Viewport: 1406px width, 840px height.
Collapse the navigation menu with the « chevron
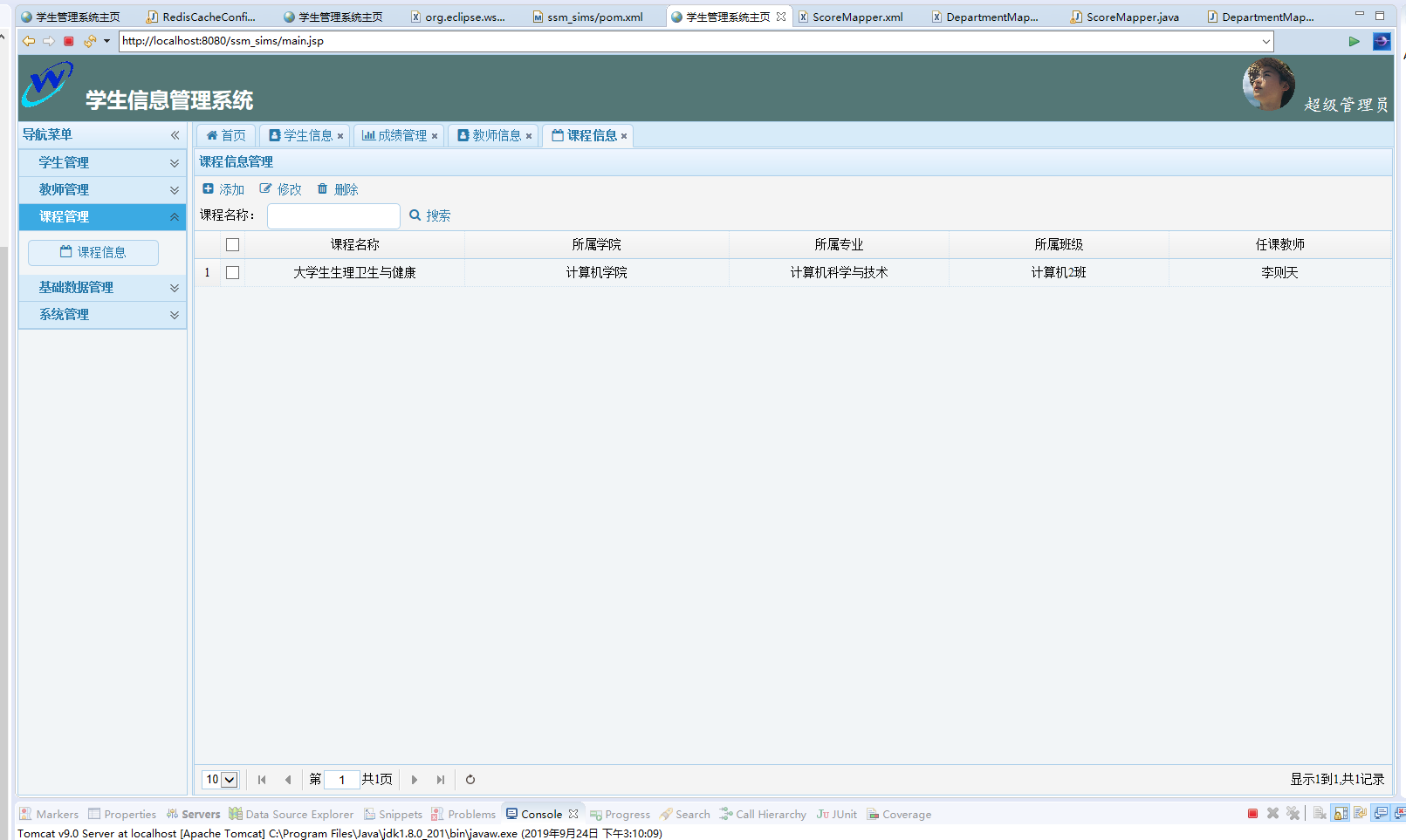tap(174, 135)
